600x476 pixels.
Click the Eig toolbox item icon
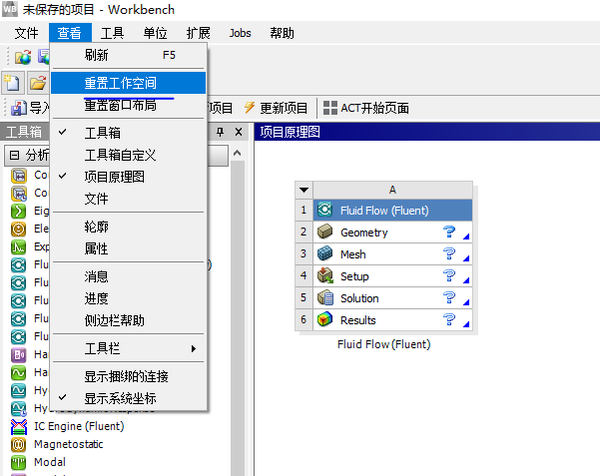pos(18,211)
